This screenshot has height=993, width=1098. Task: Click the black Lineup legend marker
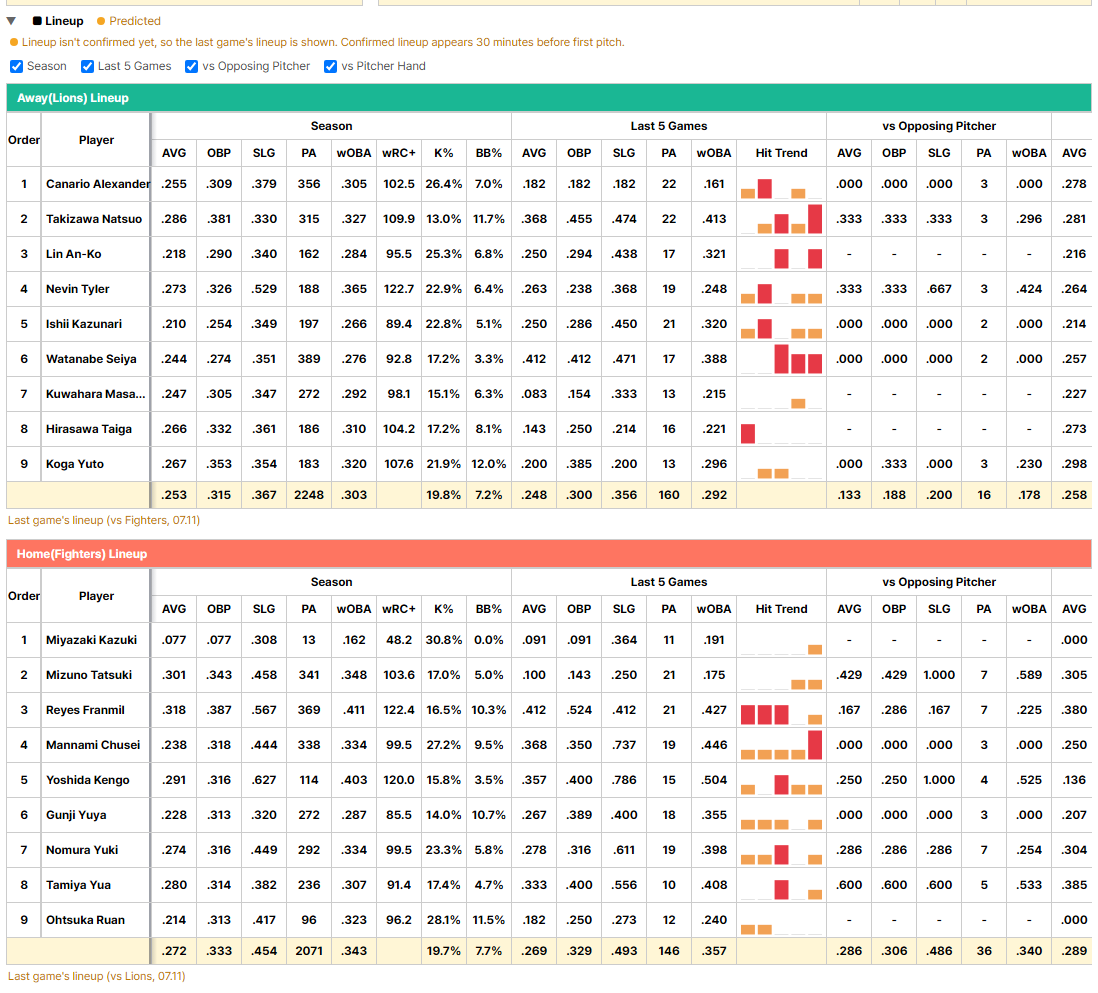click(37, 21)
